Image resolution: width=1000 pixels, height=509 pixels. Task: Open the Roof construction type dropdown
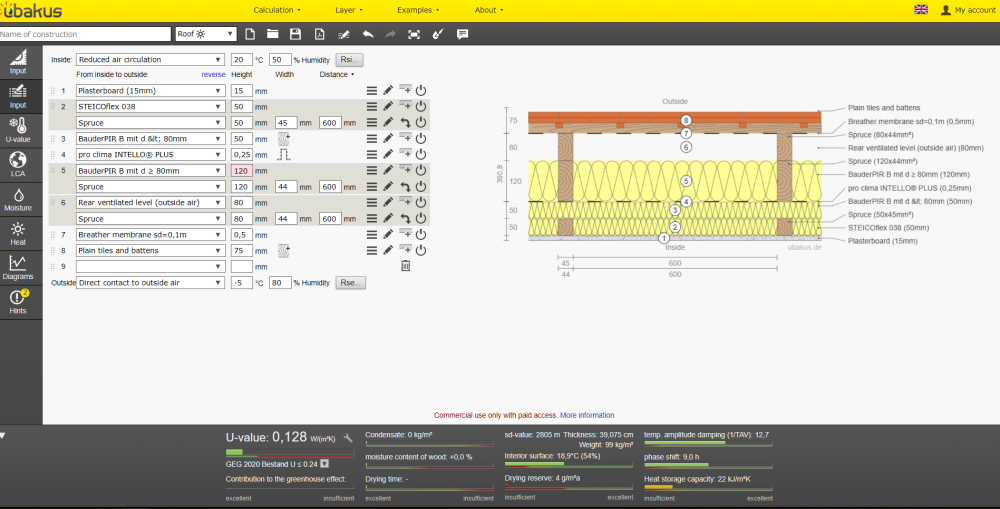point(206,34)
